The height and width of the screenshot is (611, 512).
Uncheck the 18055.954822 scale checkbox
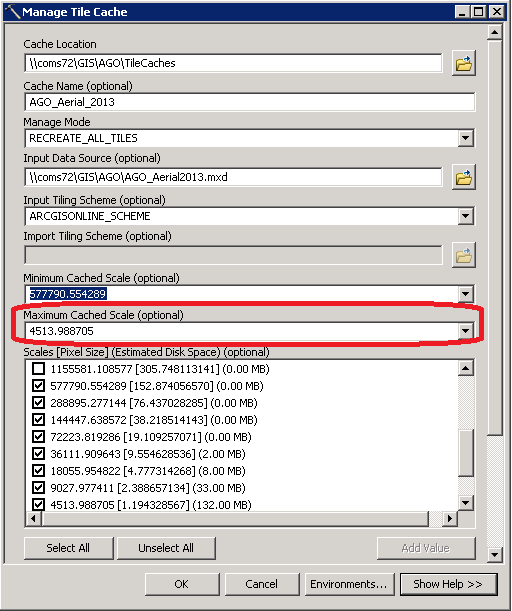[x=38, y=471]
